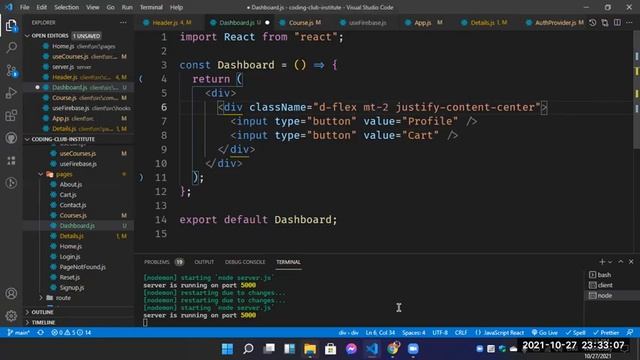Click the Spell status bar item
640x360 pixels.
click(576, 333)
